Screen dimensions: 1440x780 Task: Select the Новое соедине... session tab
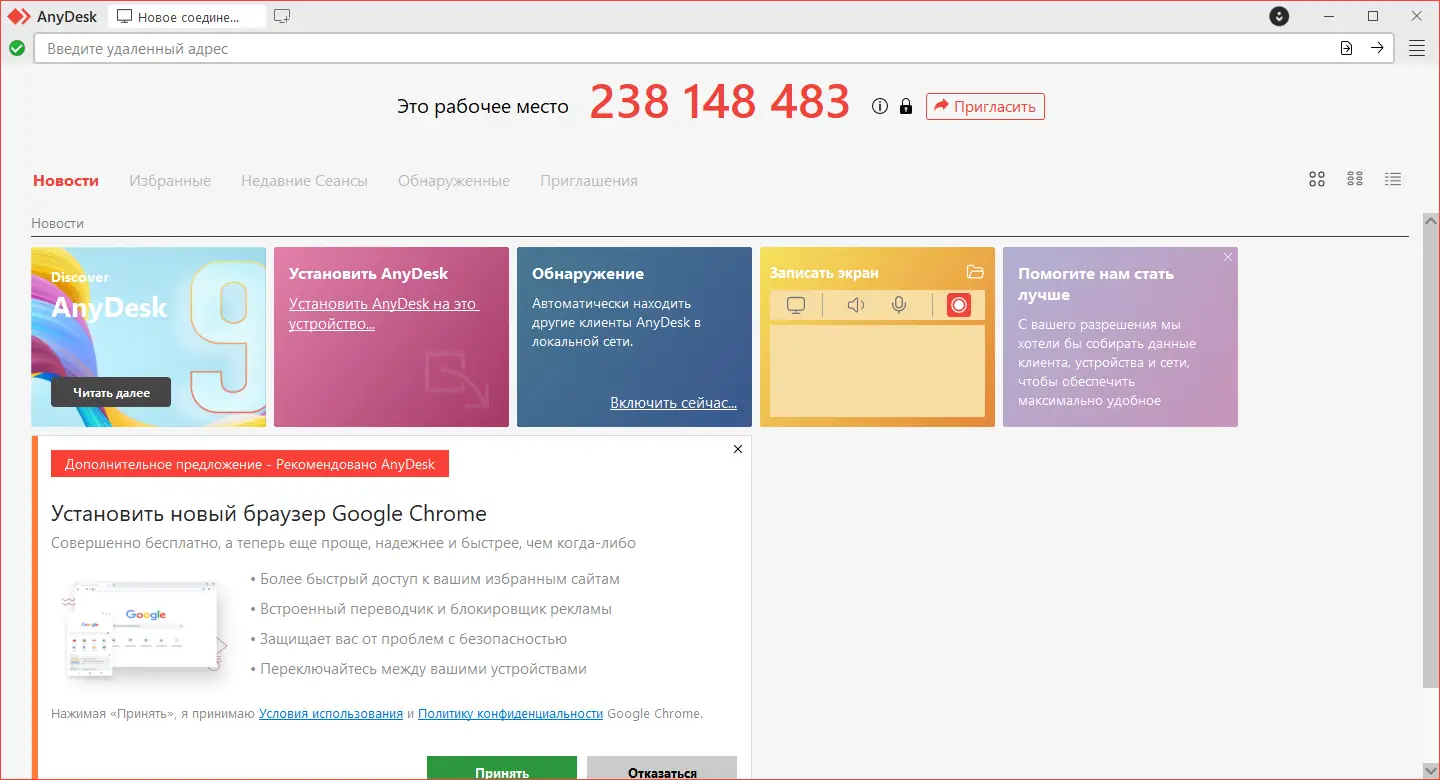point(186,17)
